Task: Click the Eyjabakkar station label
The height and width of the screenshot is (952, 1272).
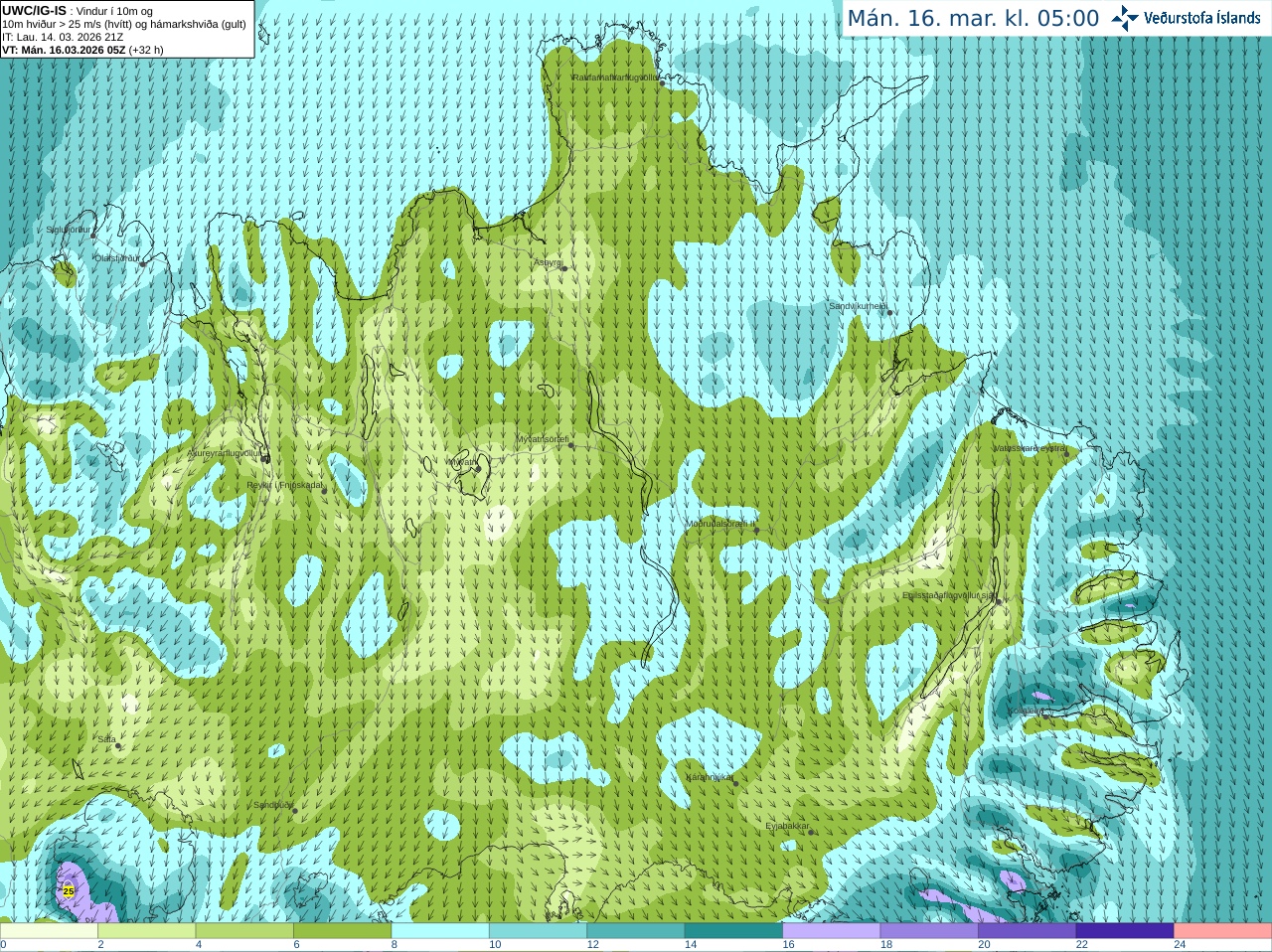Action: click(787, 826)
